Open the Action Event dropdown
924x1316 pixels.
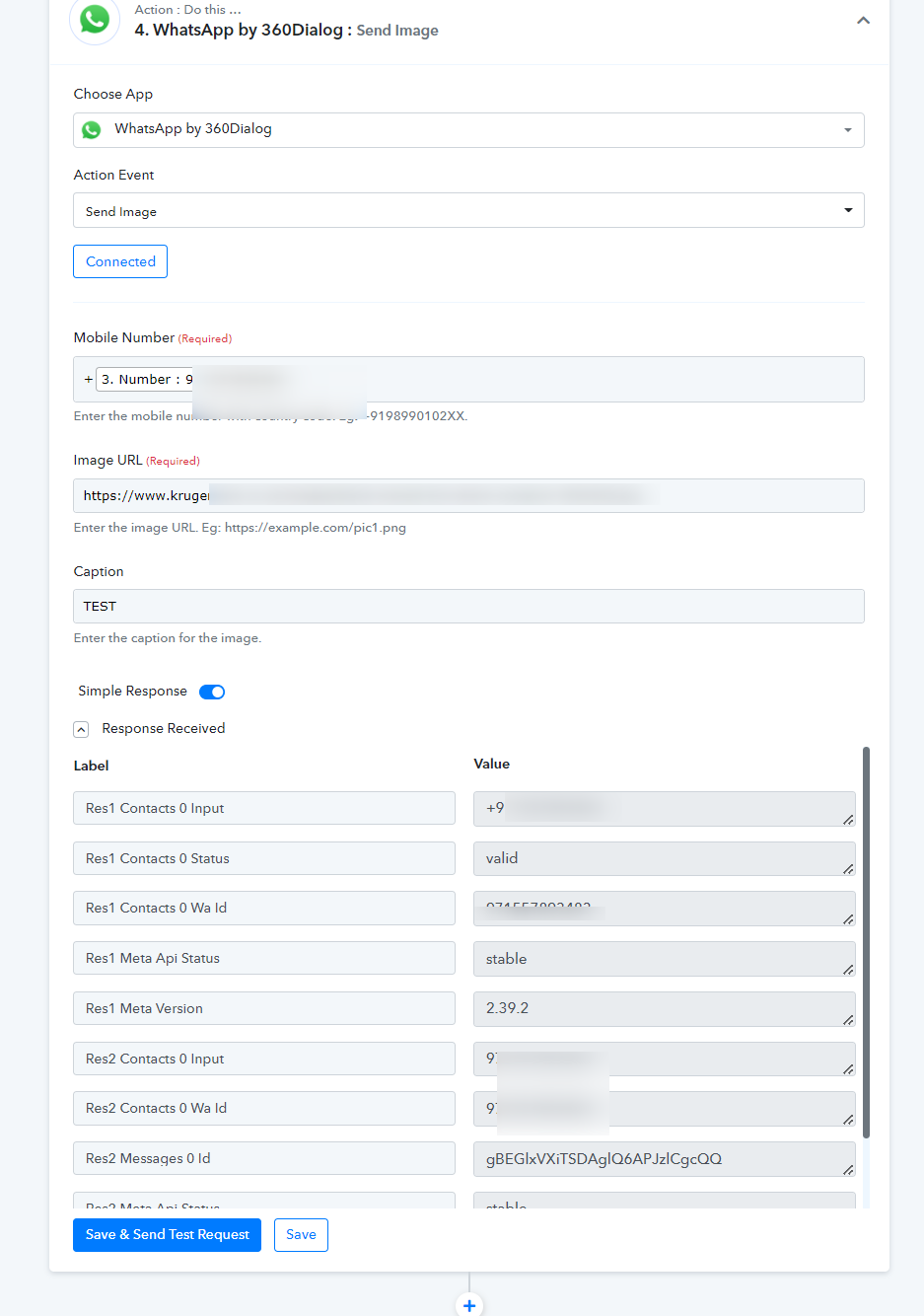tap(468, 210)
